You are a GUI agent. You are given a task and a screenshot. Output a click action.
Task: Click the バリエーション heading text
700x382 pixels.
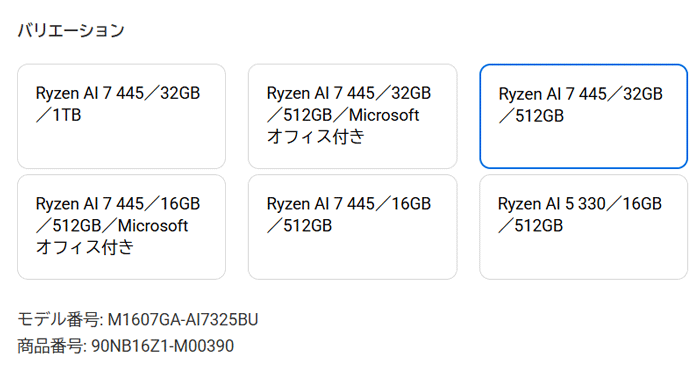click(71, 30)
